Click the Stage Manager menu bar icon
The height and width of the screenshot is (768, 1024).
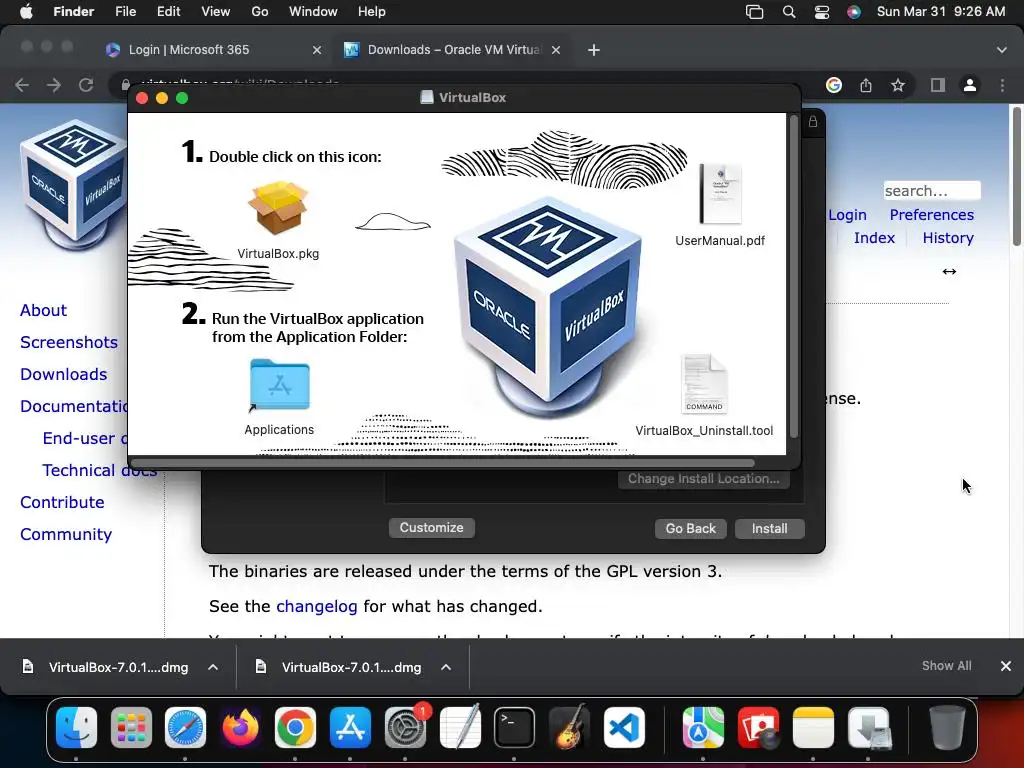pyautogui.click(x=754, y=12)
